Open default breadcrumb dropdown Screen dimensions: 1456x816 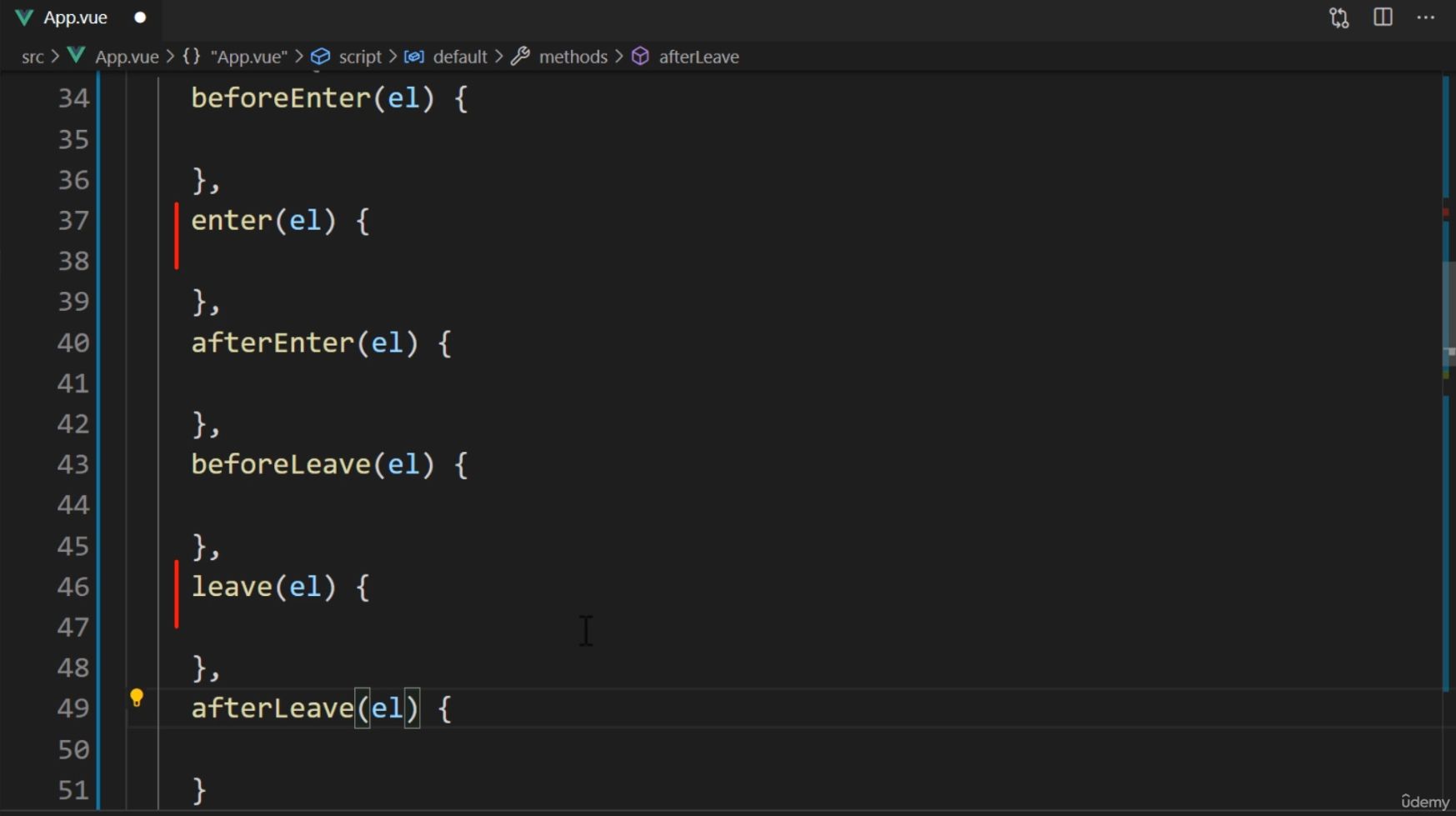[460, 57]
